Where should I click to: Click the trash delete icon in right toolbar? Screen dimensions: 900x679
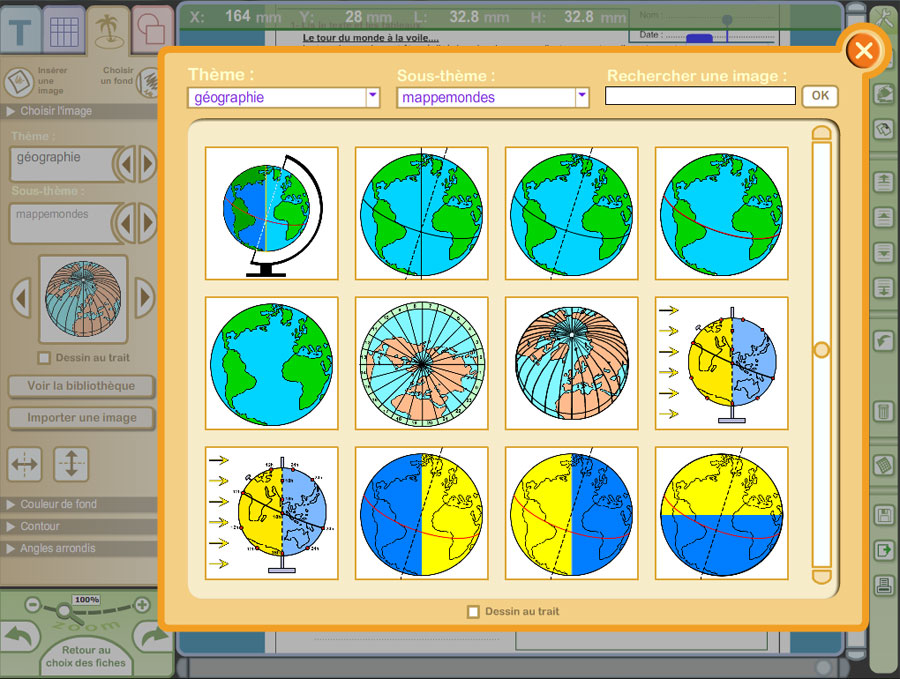coord(883,411)
